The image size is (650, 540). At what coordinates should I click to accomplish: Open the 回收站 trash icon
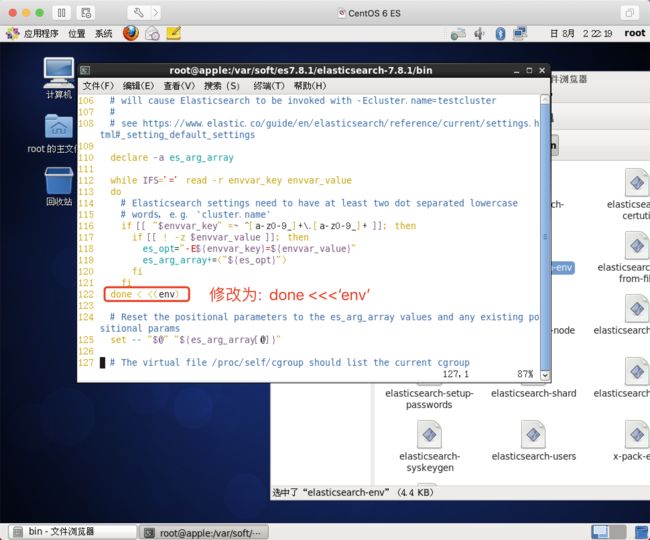click(x=59, y=186)
